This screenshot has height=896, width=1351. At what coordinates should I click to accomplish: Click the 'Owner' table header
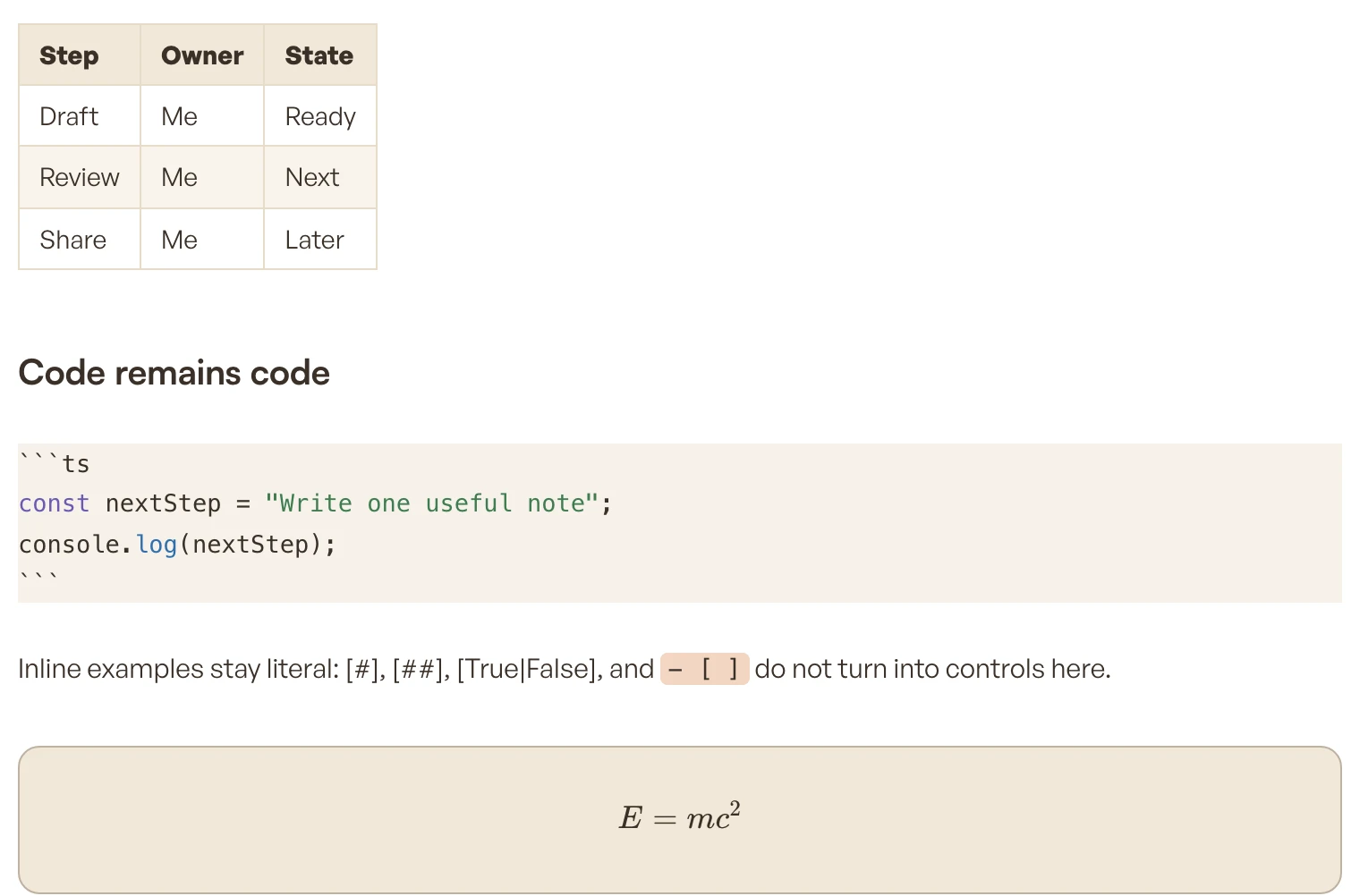(x=202, y=55)
